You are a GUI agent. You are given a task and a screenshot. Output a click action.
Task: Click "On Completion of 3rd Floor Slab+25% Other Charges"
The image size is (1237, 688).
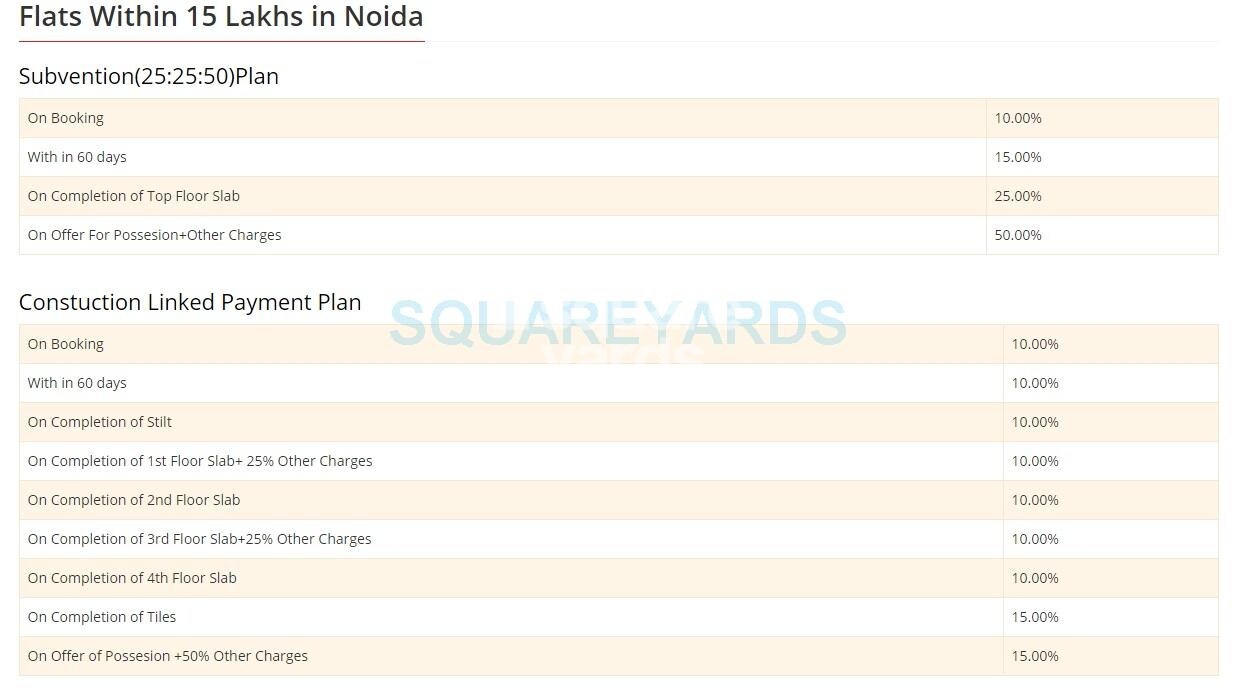[x=200, y=539]
